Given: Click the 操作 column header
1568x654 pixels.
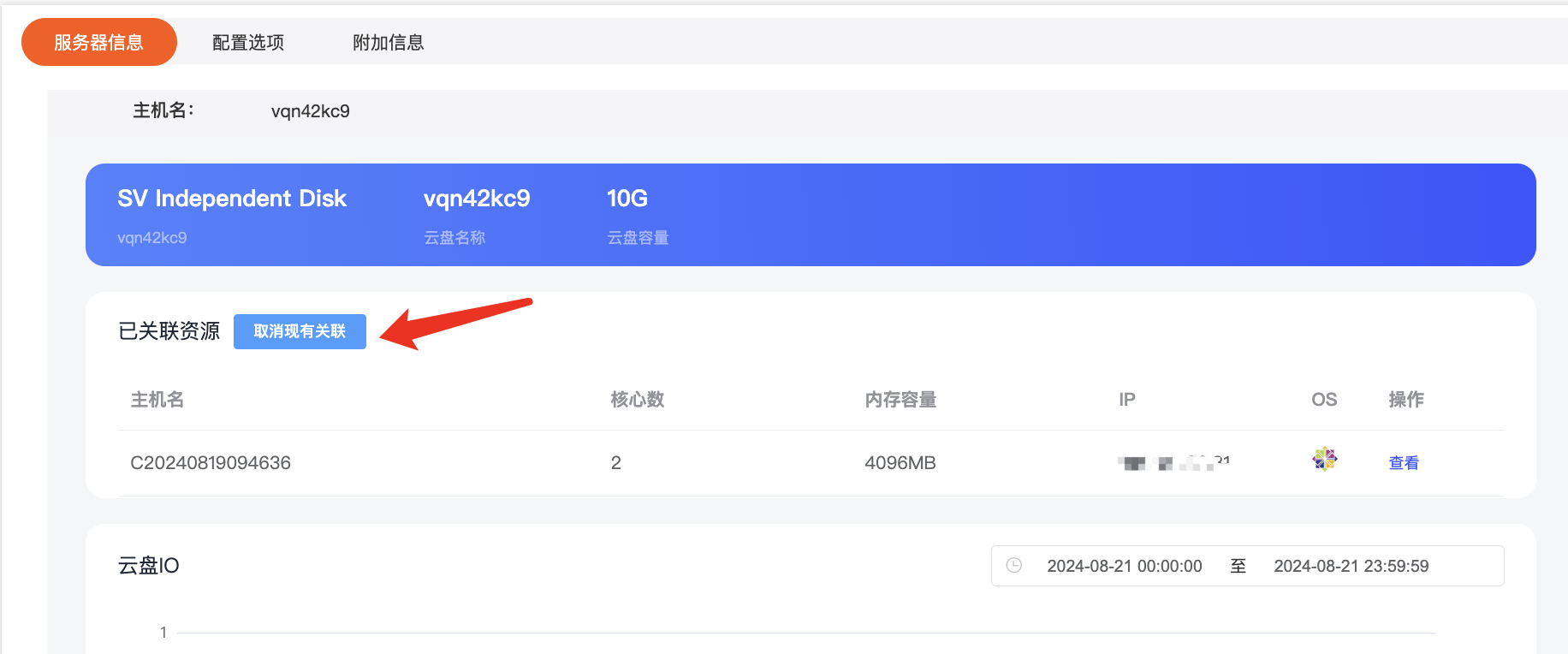Looking at the screenshot, I should click(1406, 400).
